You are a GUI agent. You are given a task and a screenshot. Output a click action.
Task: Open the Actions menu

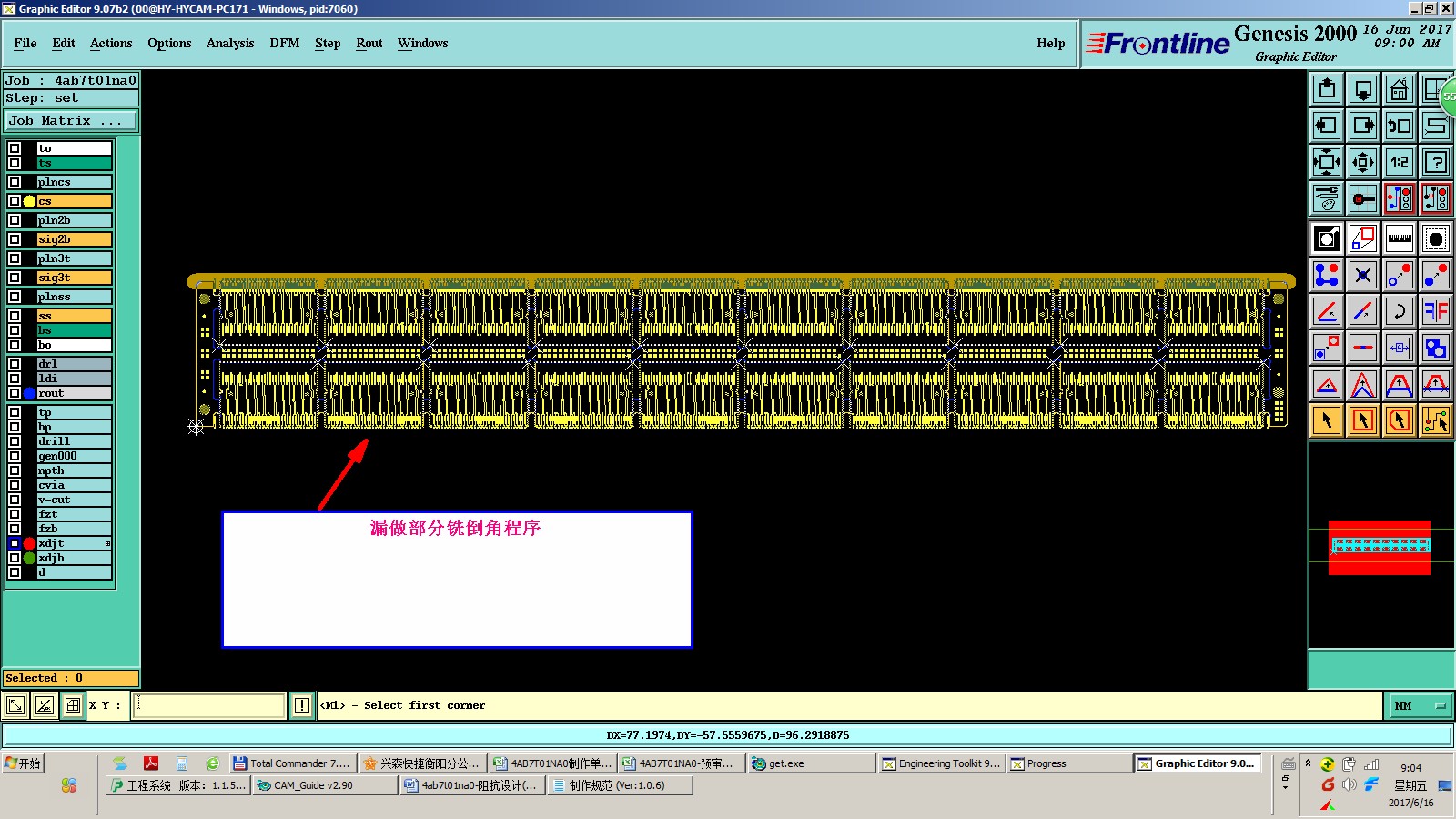(x=111, y=43)
